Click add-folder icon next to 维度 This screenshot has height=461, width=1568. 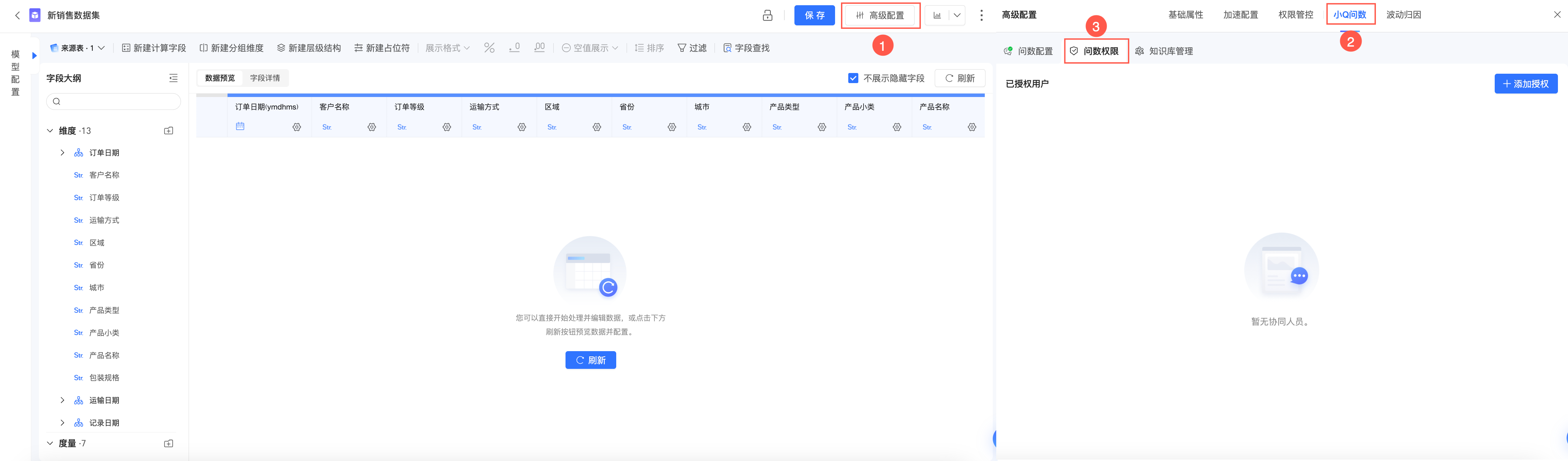(168, 131)
